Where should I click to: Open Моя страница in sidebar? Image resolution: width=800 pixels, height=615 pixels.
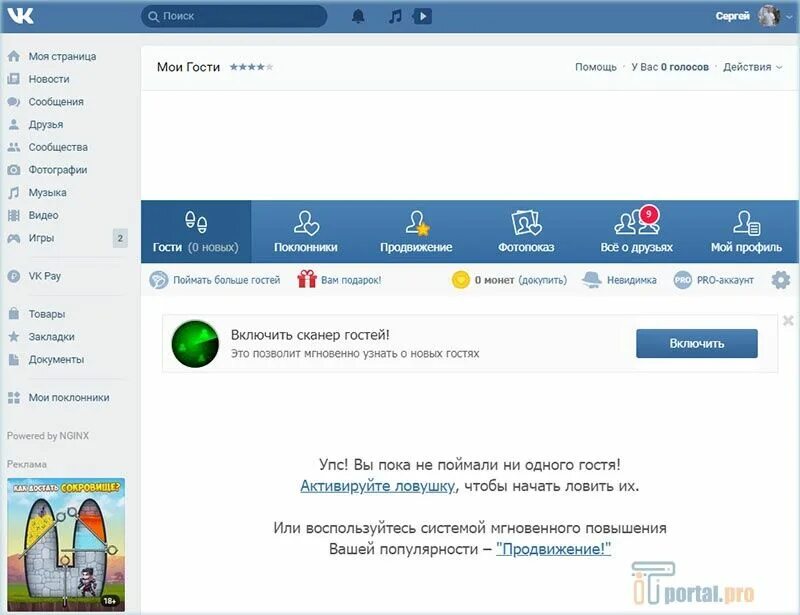pyautogui.click(x=62, y=56)
